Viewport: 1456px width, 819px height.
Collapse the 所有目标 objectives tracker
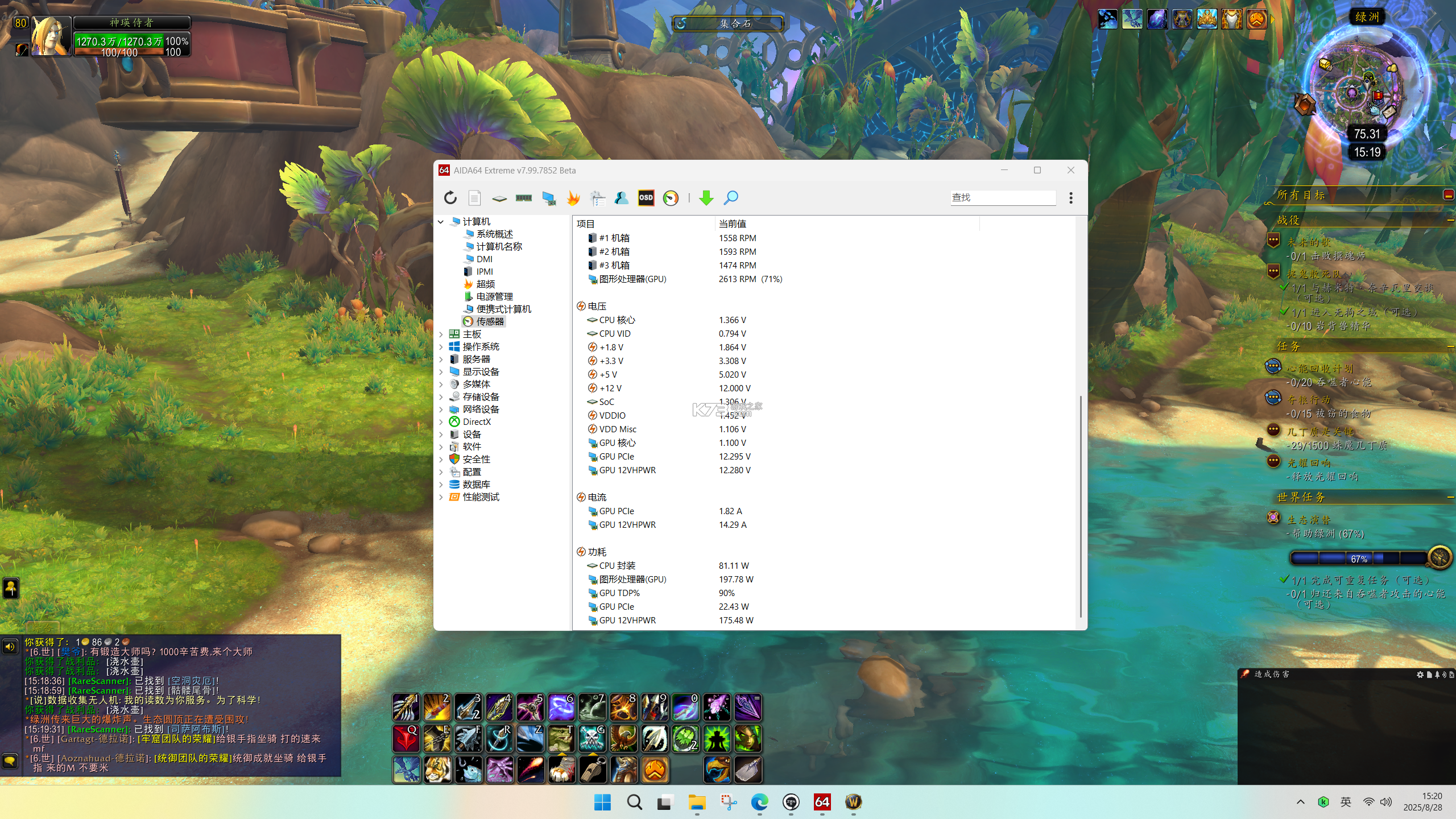pyautogui.click(x=1449, y=195)
